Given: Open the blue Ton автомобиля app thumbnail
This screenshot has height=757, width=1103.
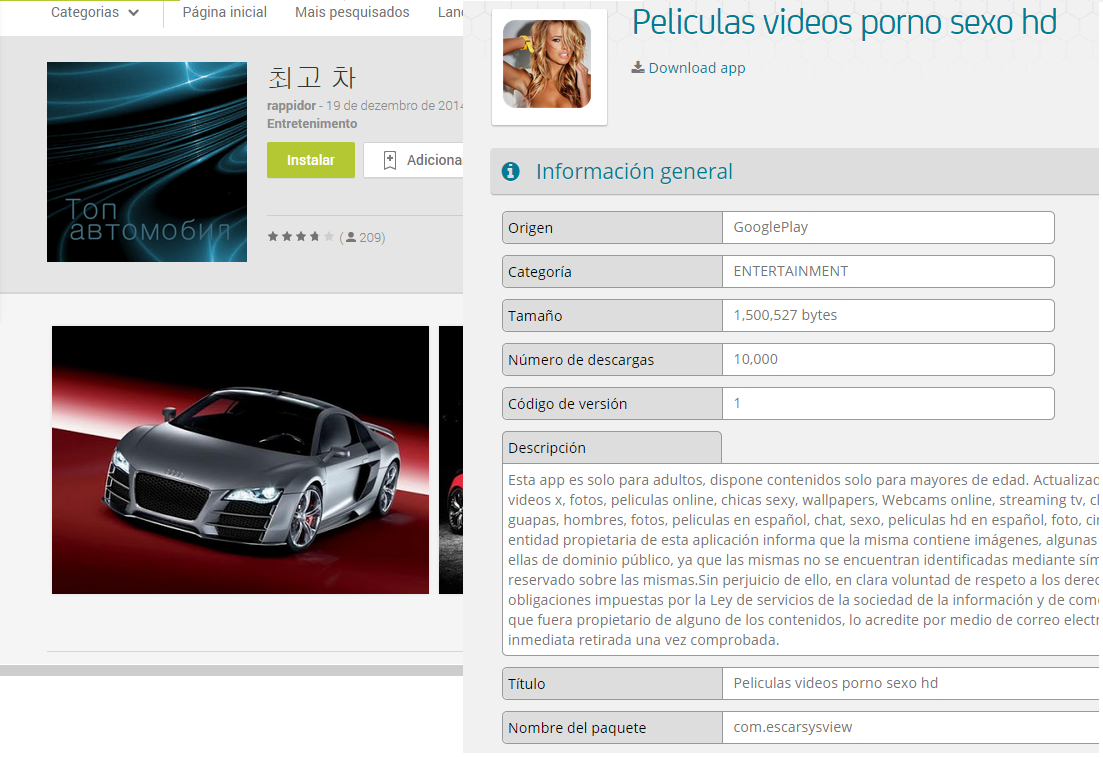Looking at the screenshot, I should [x=147, y=162].
